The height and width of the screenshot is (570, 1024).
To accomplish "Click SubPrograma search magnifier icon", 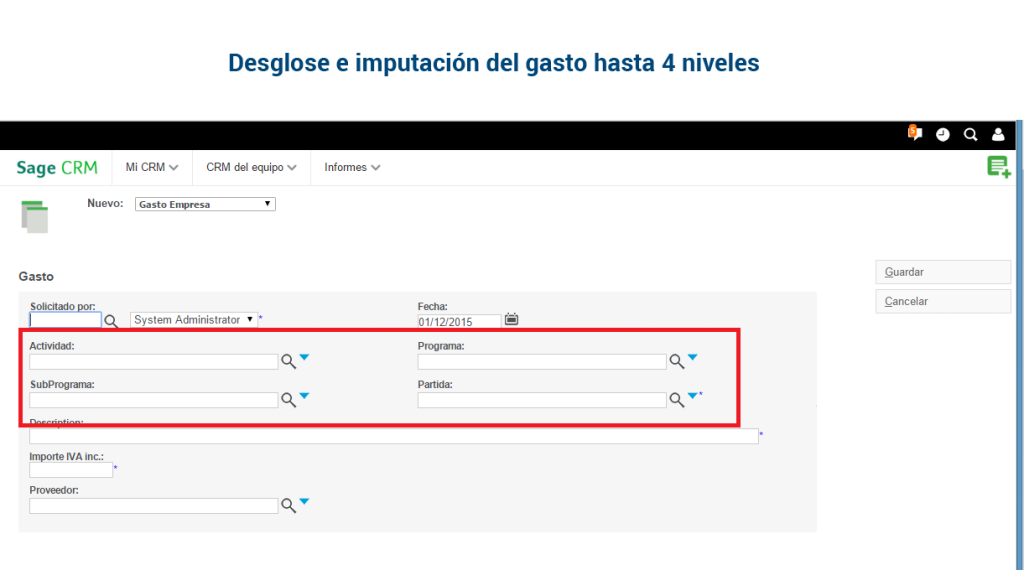I will click(x=288, y=400).
